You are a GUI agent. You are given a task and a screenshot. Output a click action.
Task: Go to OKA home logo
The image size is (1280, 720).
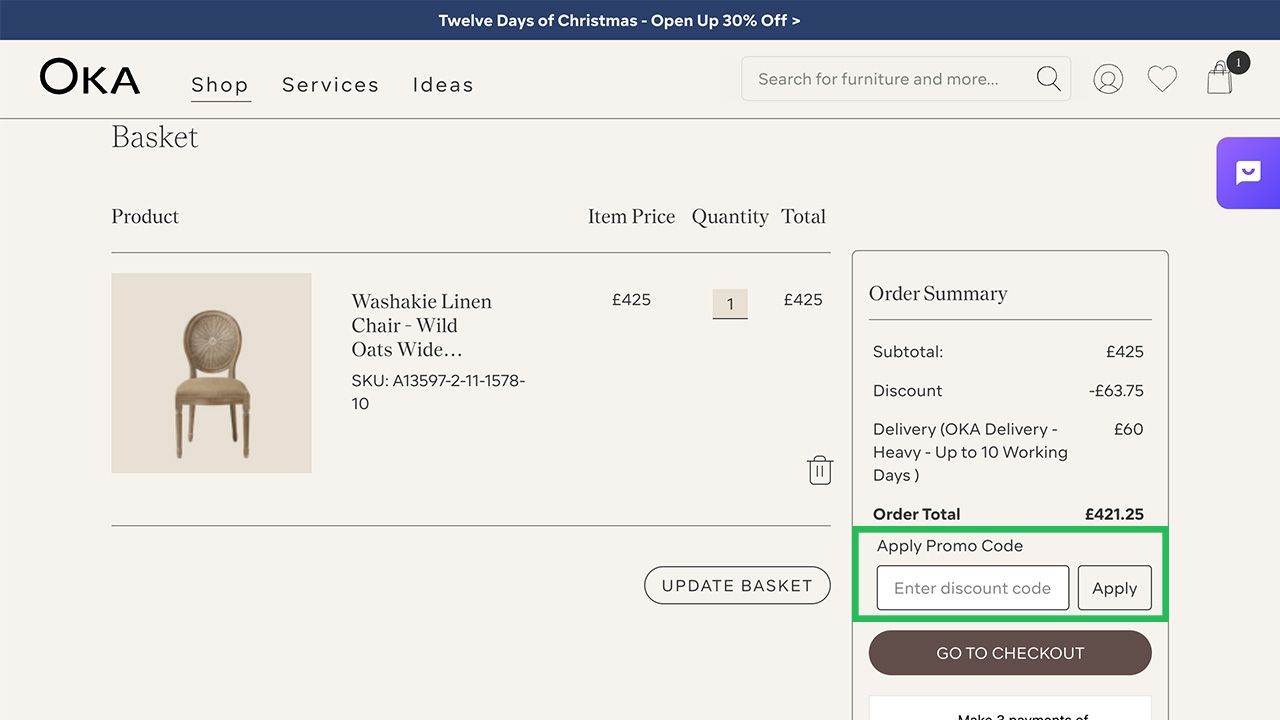90,78
